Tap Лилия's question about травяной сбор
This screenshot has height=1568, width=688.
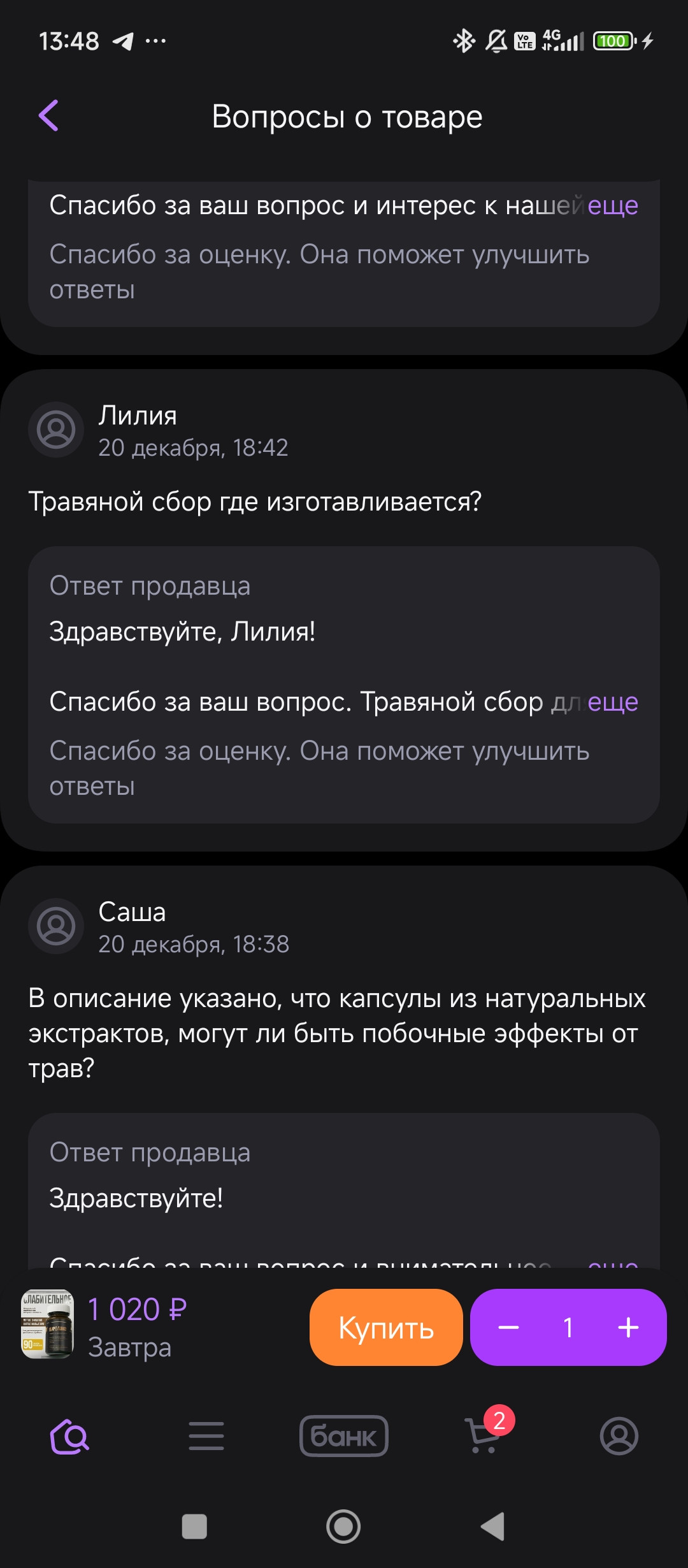coord(255,502)
